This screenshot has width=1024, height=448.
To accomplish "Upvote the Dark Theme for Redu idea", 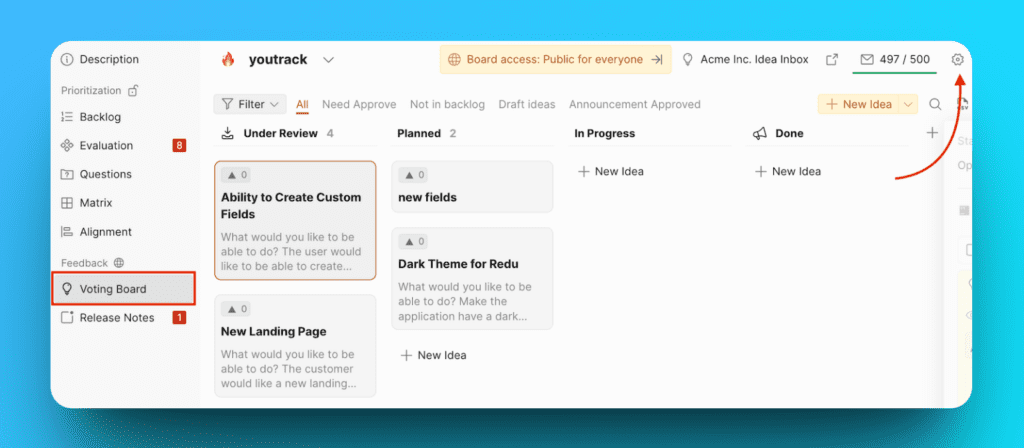I will pos(413,242).
